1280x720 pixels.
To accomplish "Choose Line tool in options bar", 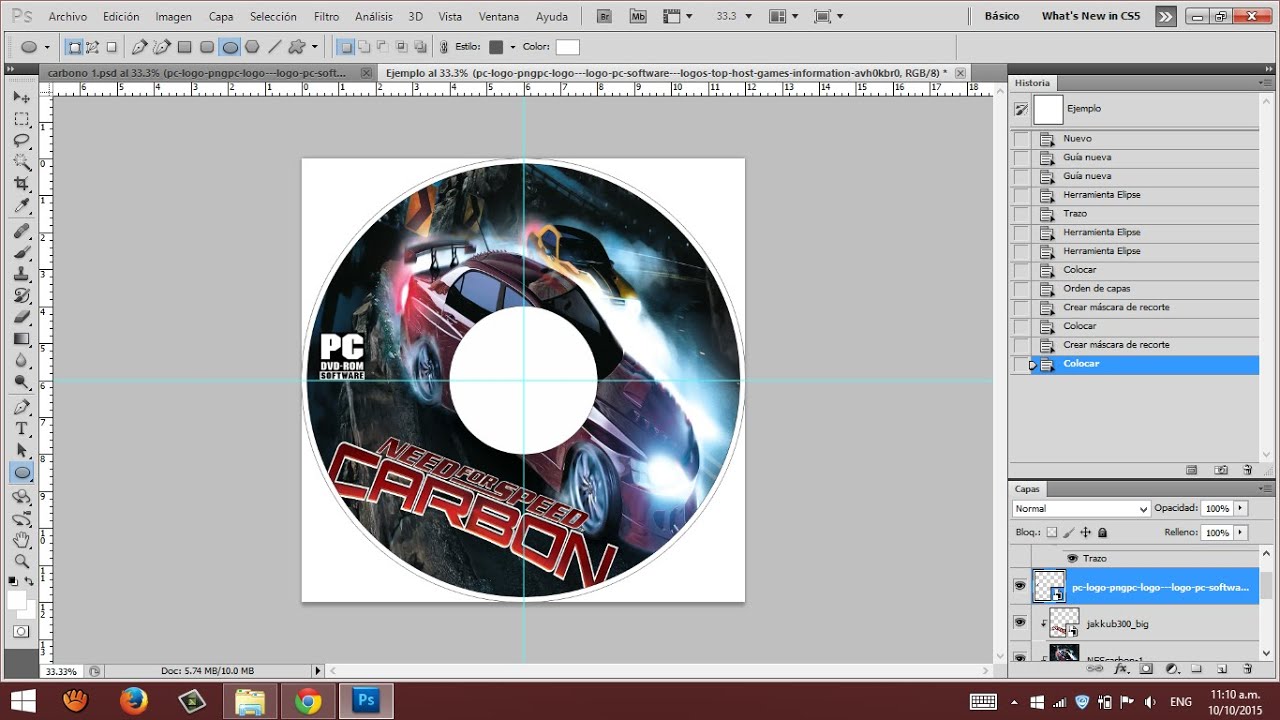I will tap(274, 47).
